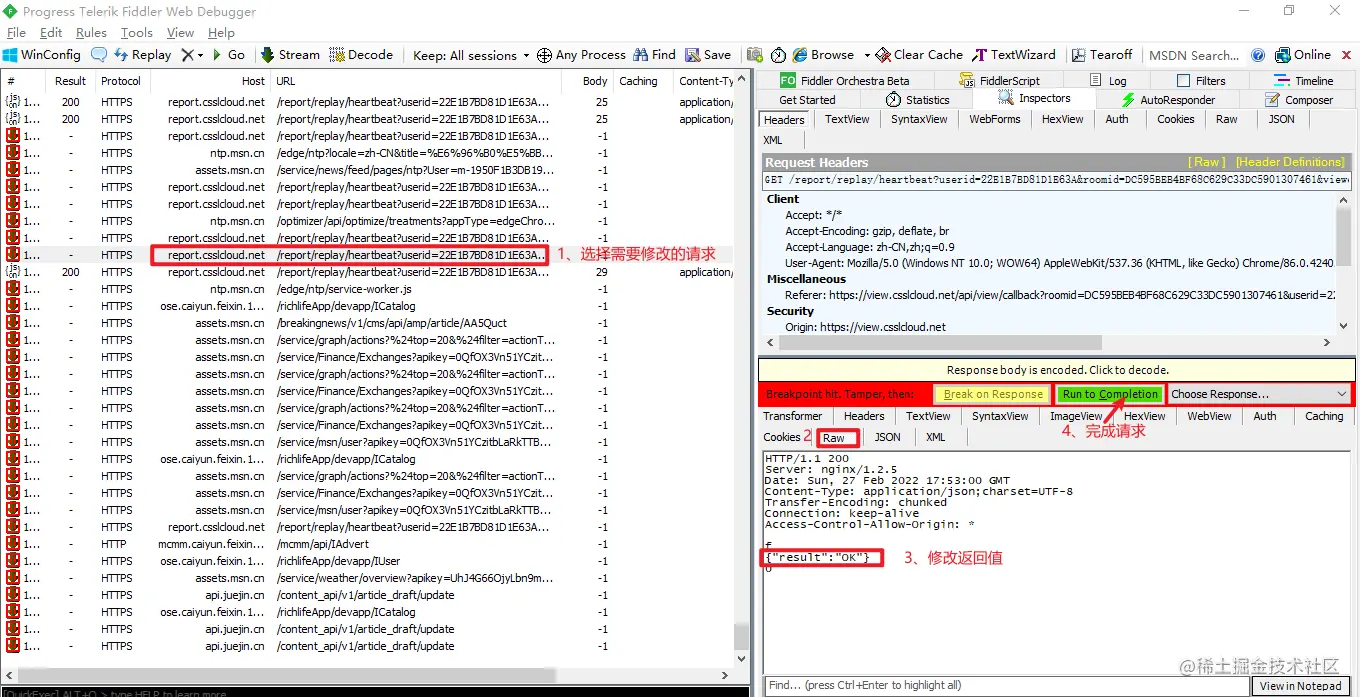Replay the selected sessions

click(142, 55)
